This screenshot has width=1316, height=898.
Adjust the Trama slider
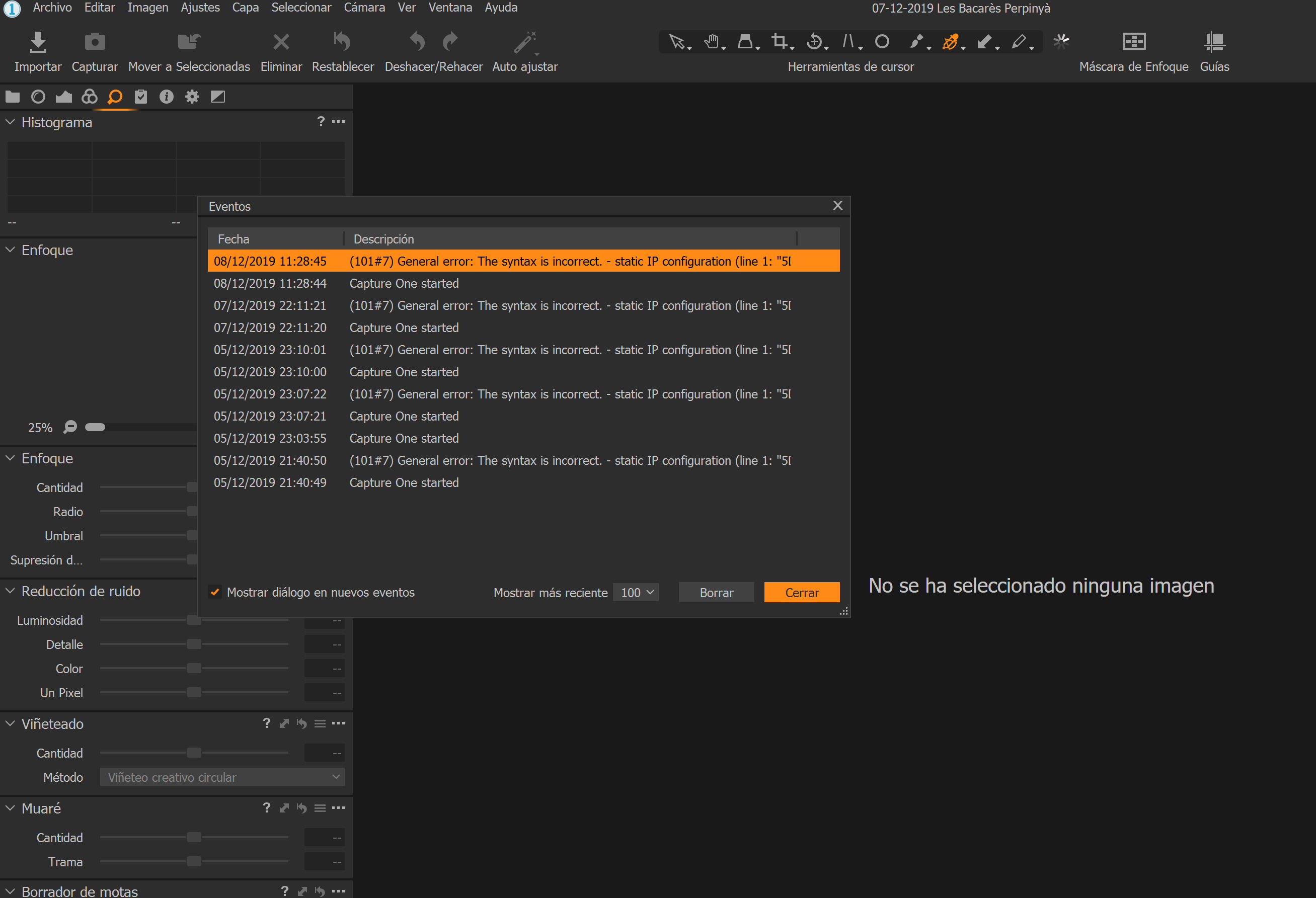(x=194, y=862)
